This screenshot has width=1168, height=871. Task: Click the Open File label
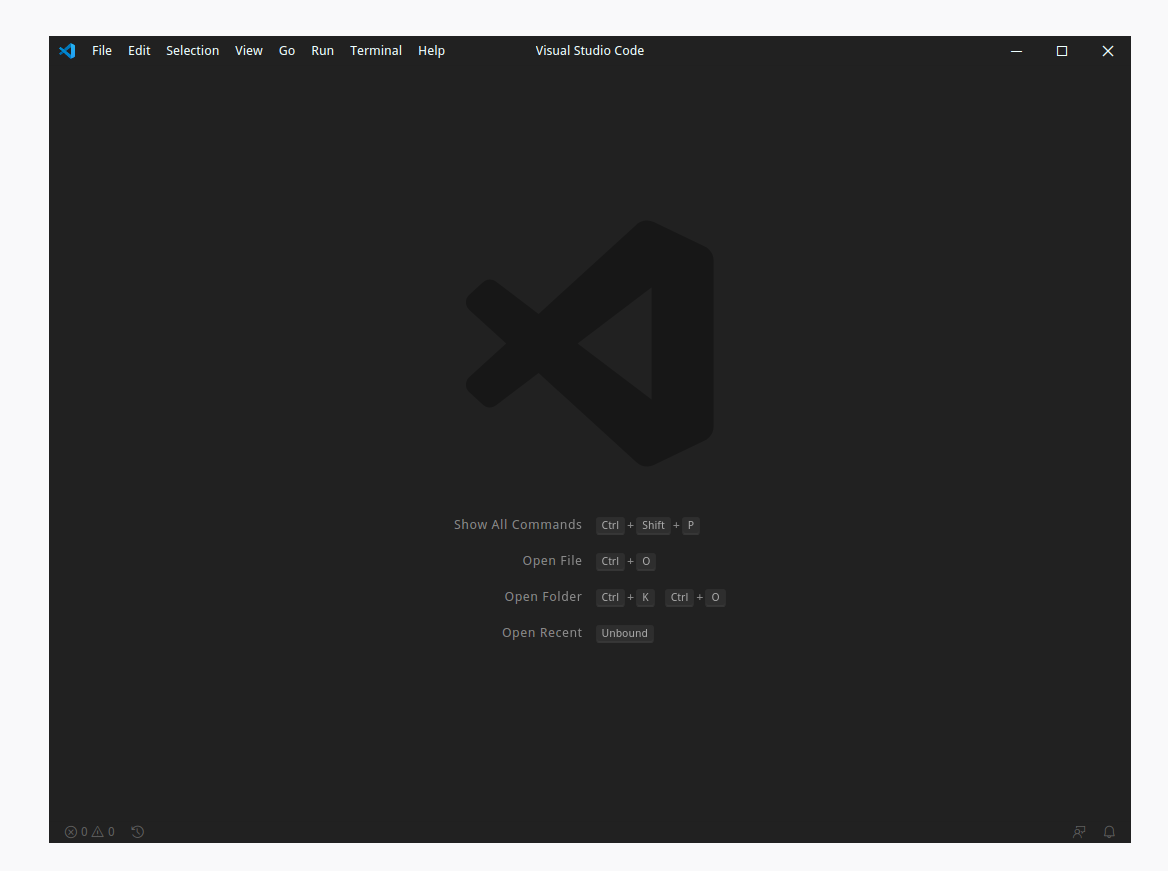(552, 560)
